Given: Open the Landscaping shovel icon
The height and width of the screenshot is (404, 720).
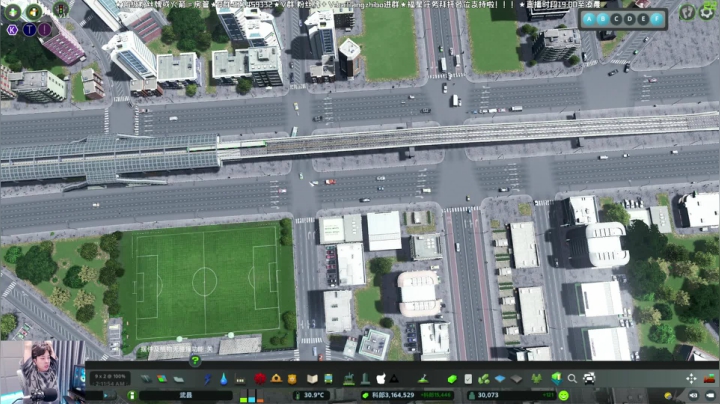Looking at the screenshot, I should click(x=423, y=379).
